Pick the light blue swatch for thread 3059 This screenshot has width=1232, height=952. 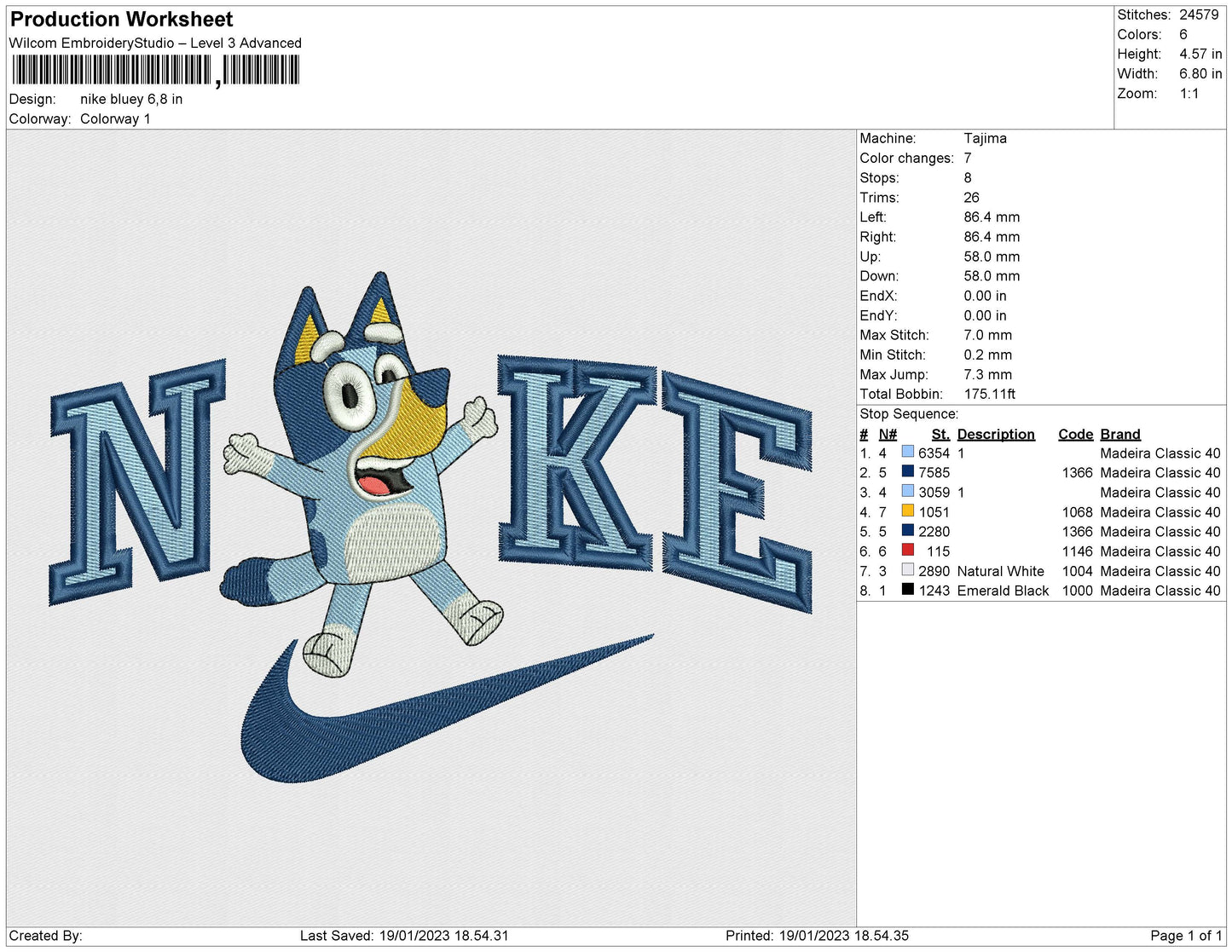point(908,492)
